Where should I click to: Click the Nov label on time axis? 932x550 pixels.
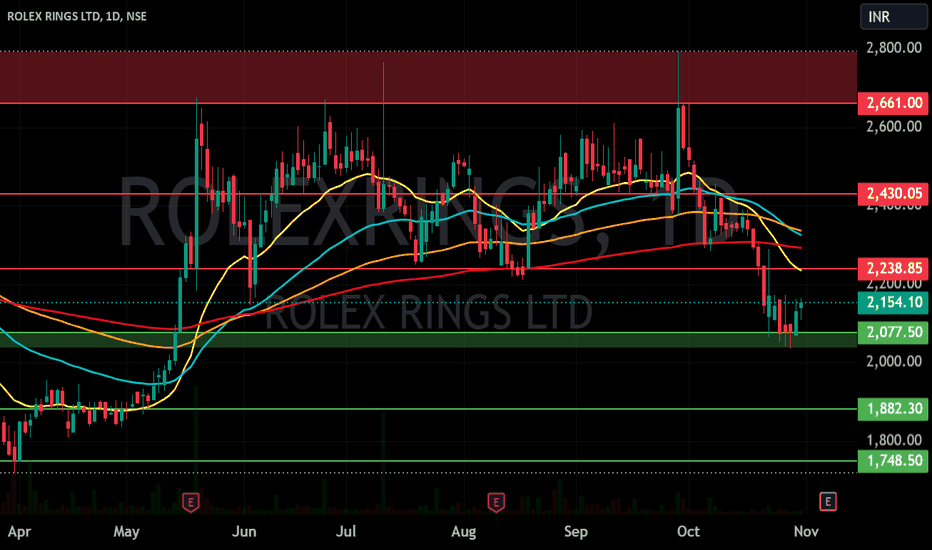tap(806, 532)
